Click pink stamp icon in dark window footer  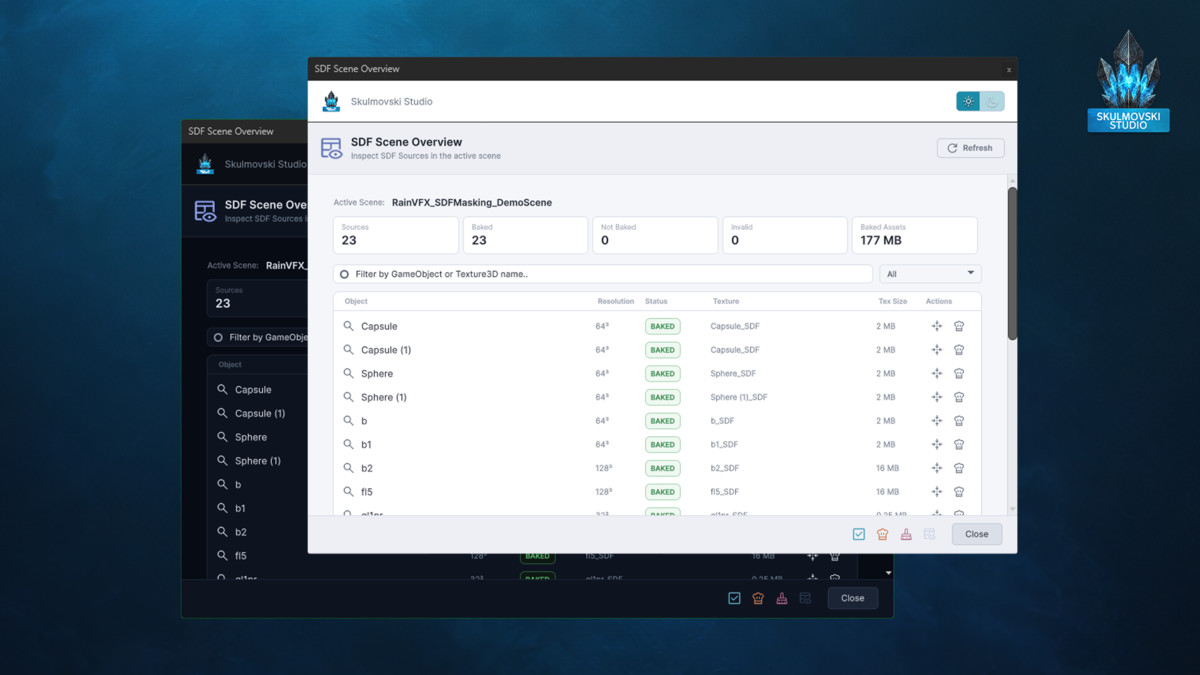[x=782, y=598]
